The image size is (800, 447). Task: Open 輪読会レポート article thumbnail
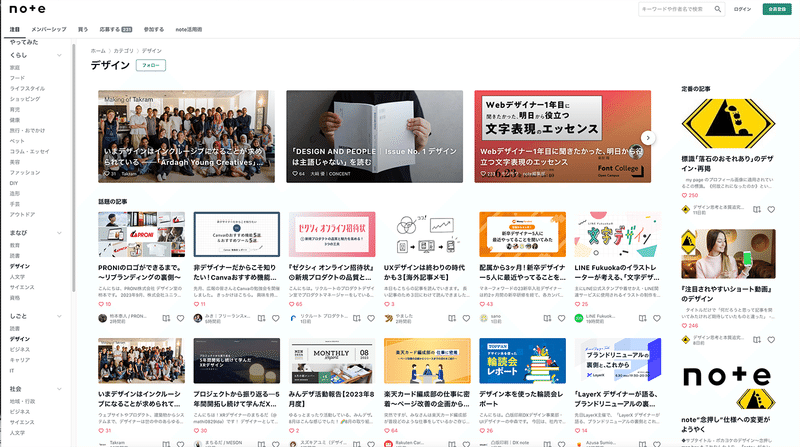[522, 360]
